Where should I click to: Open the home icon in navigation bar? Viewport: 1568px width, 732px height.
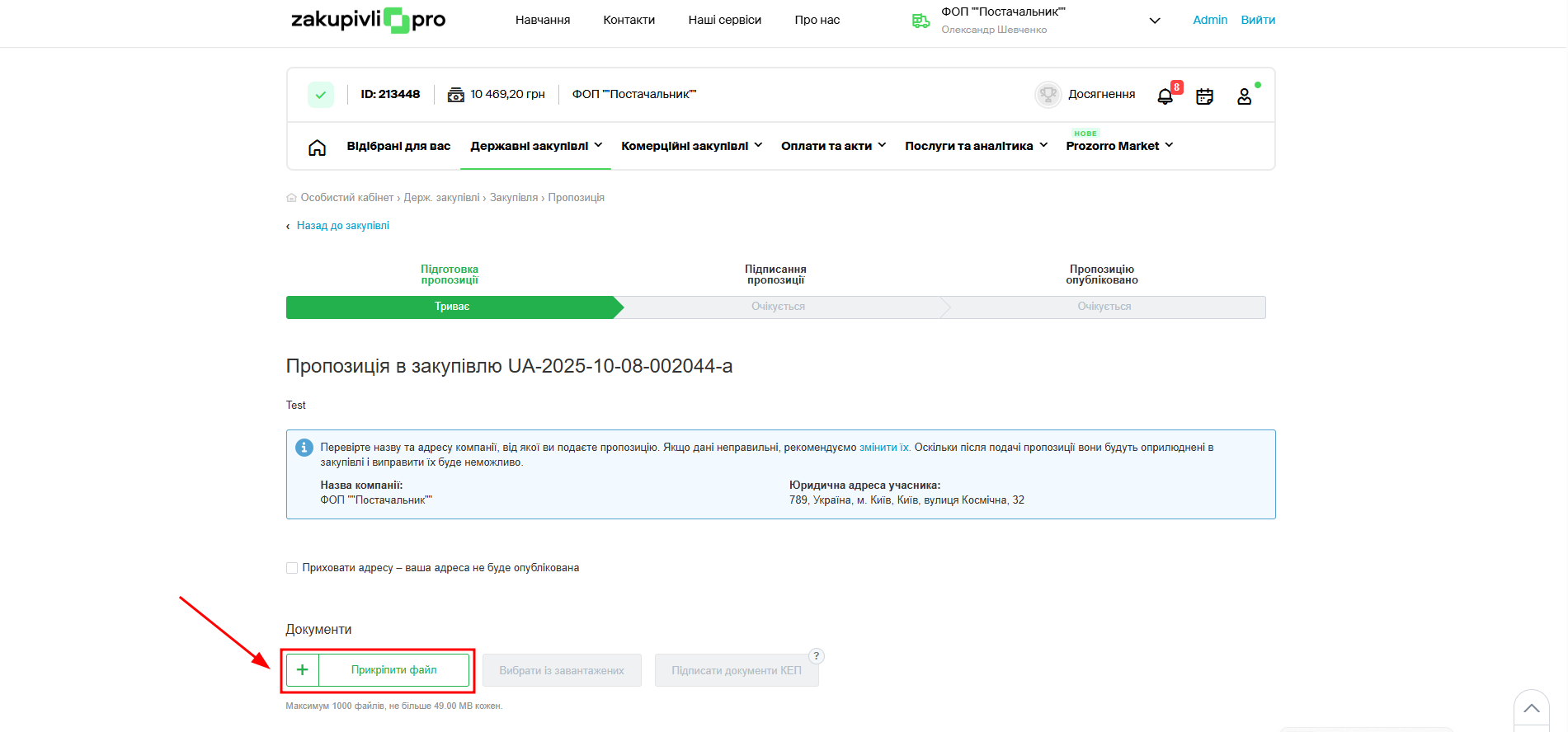pyautogui.click(x=317, y=148)
